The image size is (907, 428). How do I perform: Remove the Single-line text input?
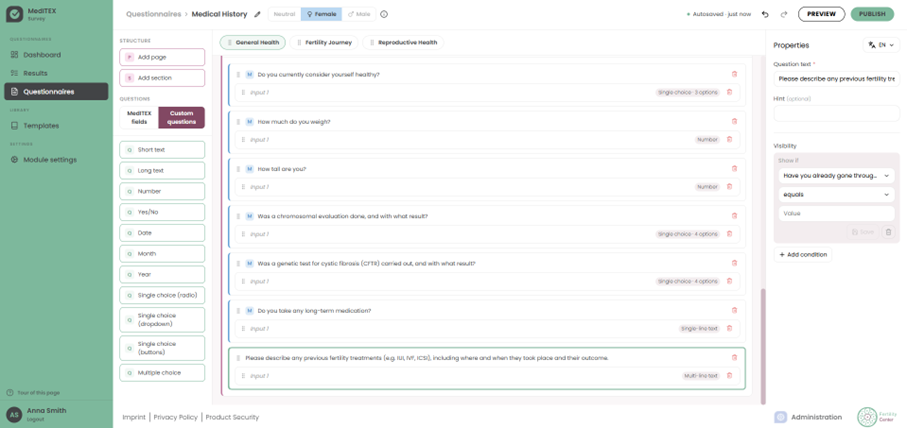[729, 329]
